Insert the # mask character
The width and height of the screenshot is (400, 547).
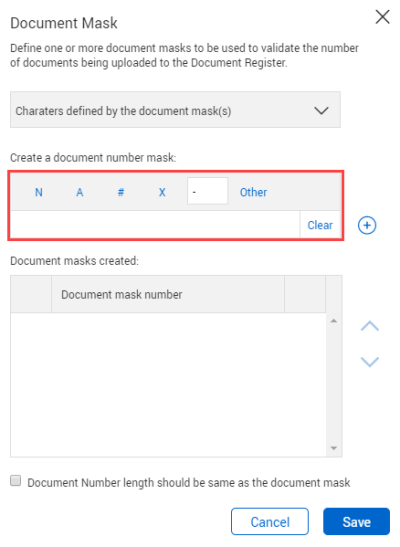(x=121, y=192)
